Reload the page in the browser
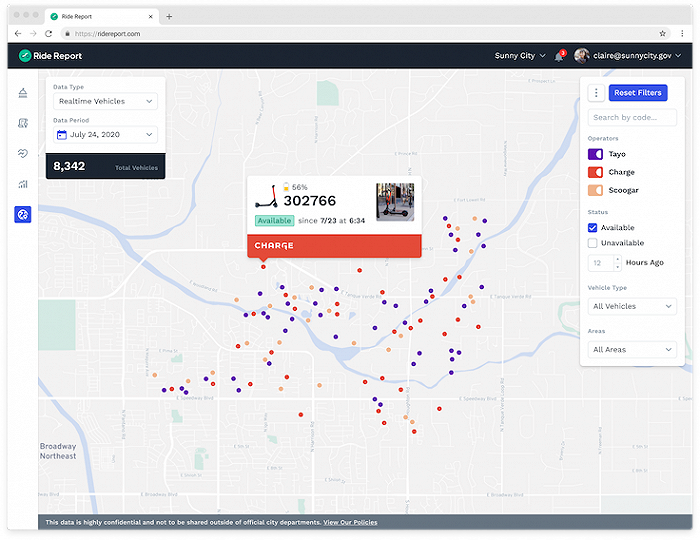700x540 pixels. coord(47,33)
